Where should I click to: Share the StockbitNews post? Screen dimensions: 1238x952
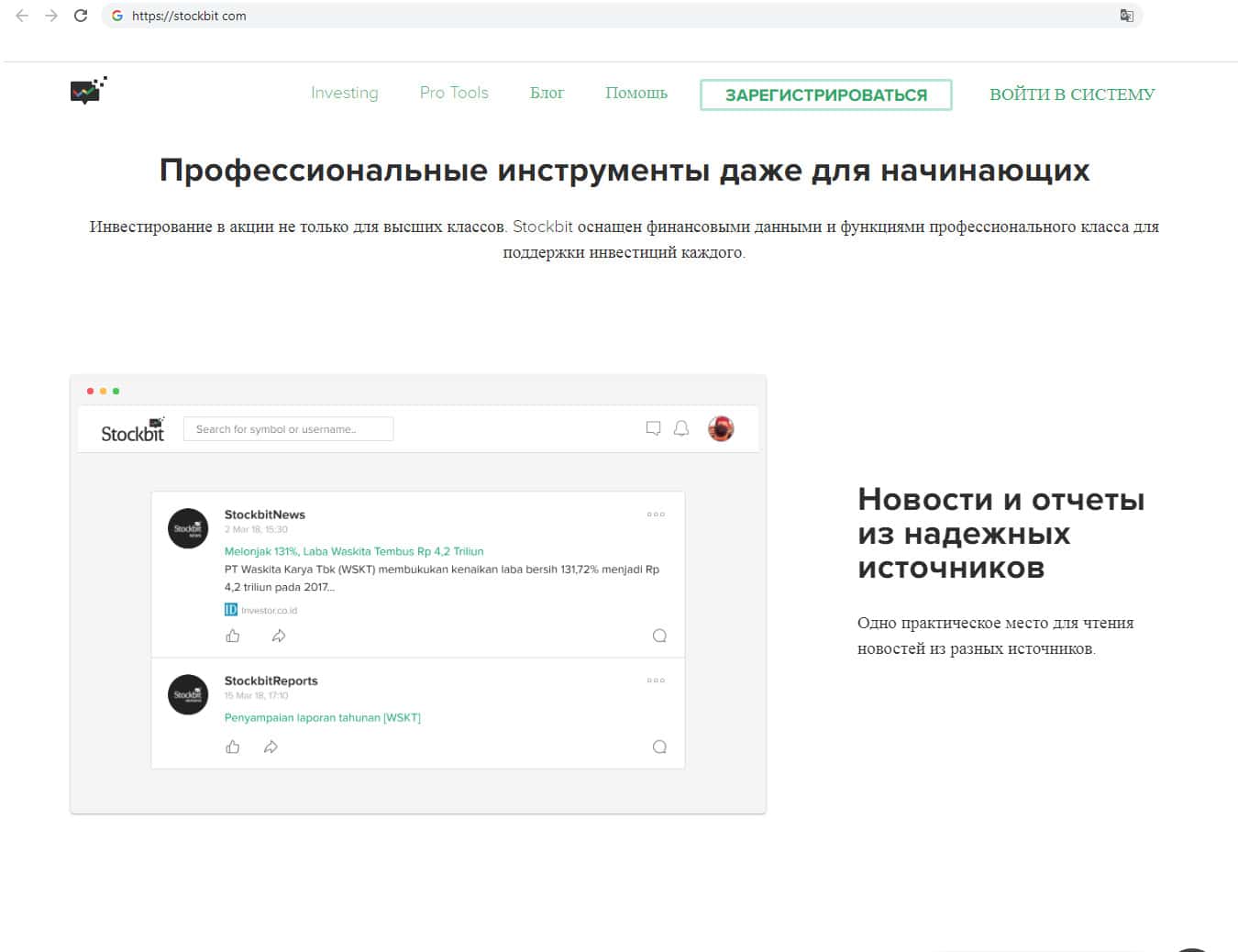coord(279,636)
